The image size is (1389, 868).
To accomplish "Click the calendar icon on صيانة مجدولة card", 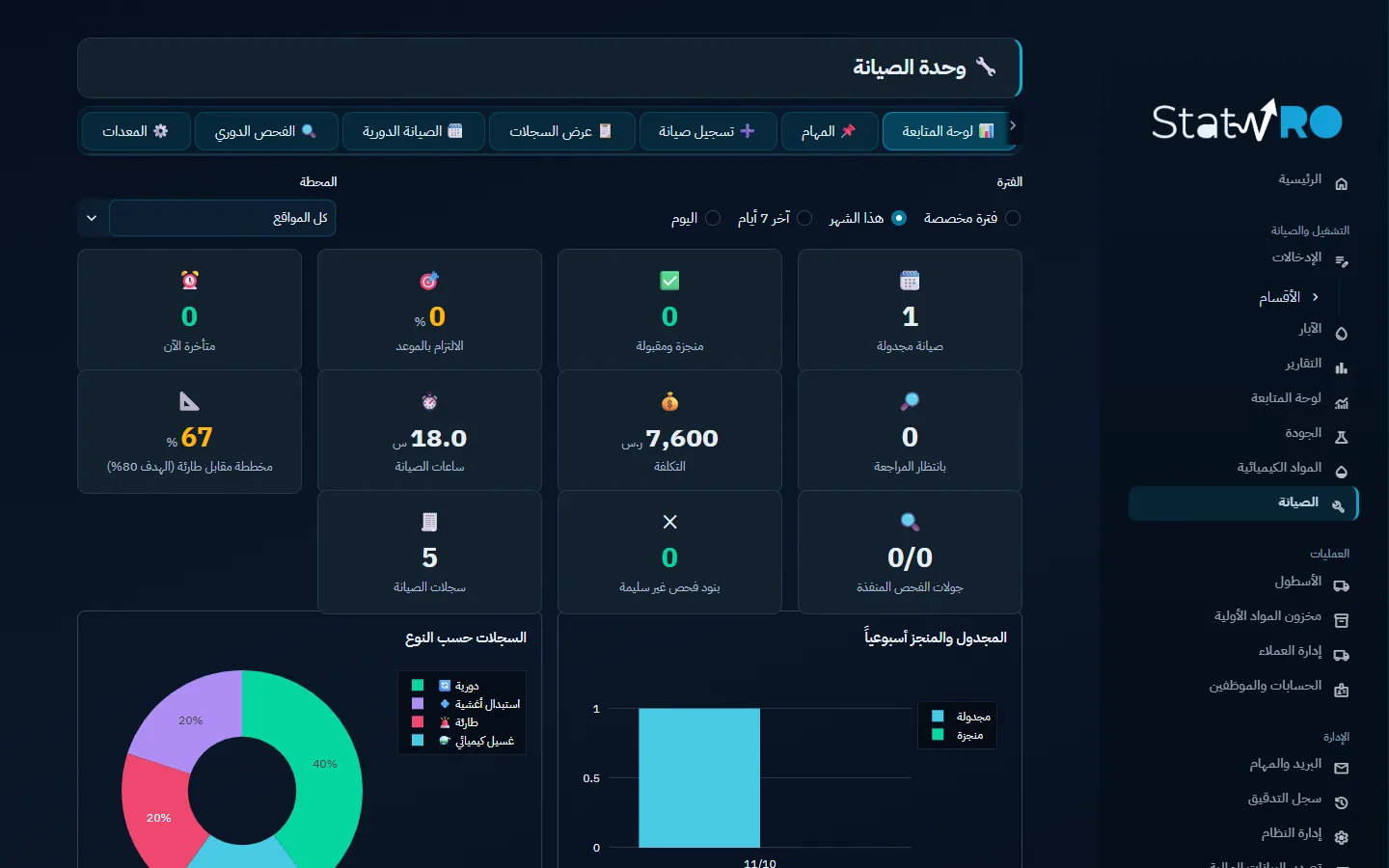I will tap(910, 281).
